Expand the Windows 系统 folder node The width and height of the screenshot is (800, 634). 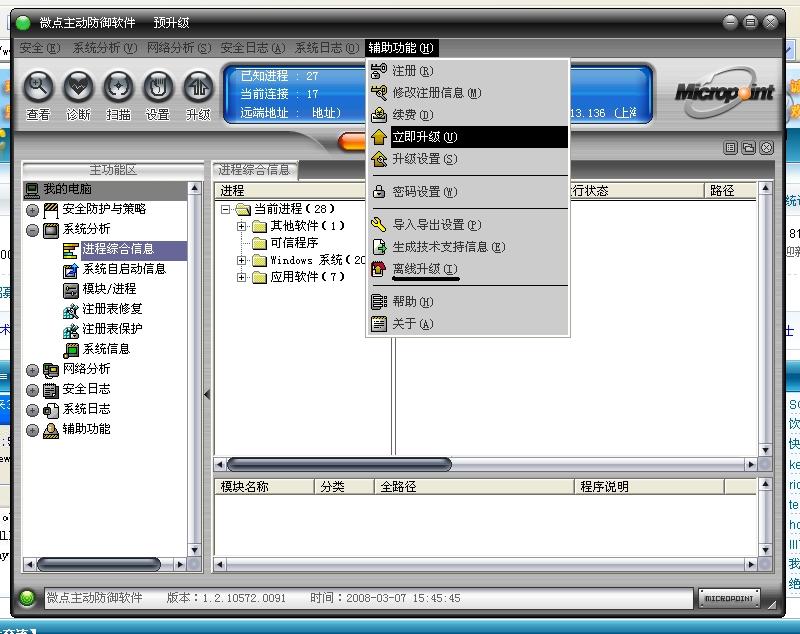(x=242, y=260)
